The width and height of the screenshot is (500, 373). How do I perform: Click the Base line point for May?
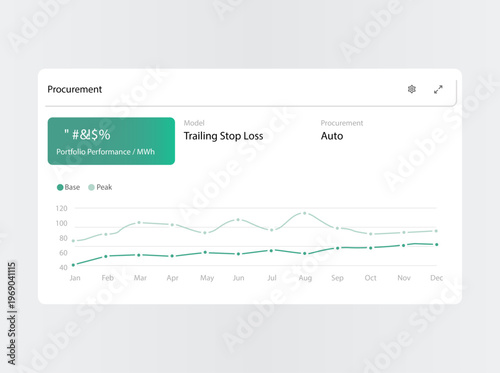[x=205, y=252]
